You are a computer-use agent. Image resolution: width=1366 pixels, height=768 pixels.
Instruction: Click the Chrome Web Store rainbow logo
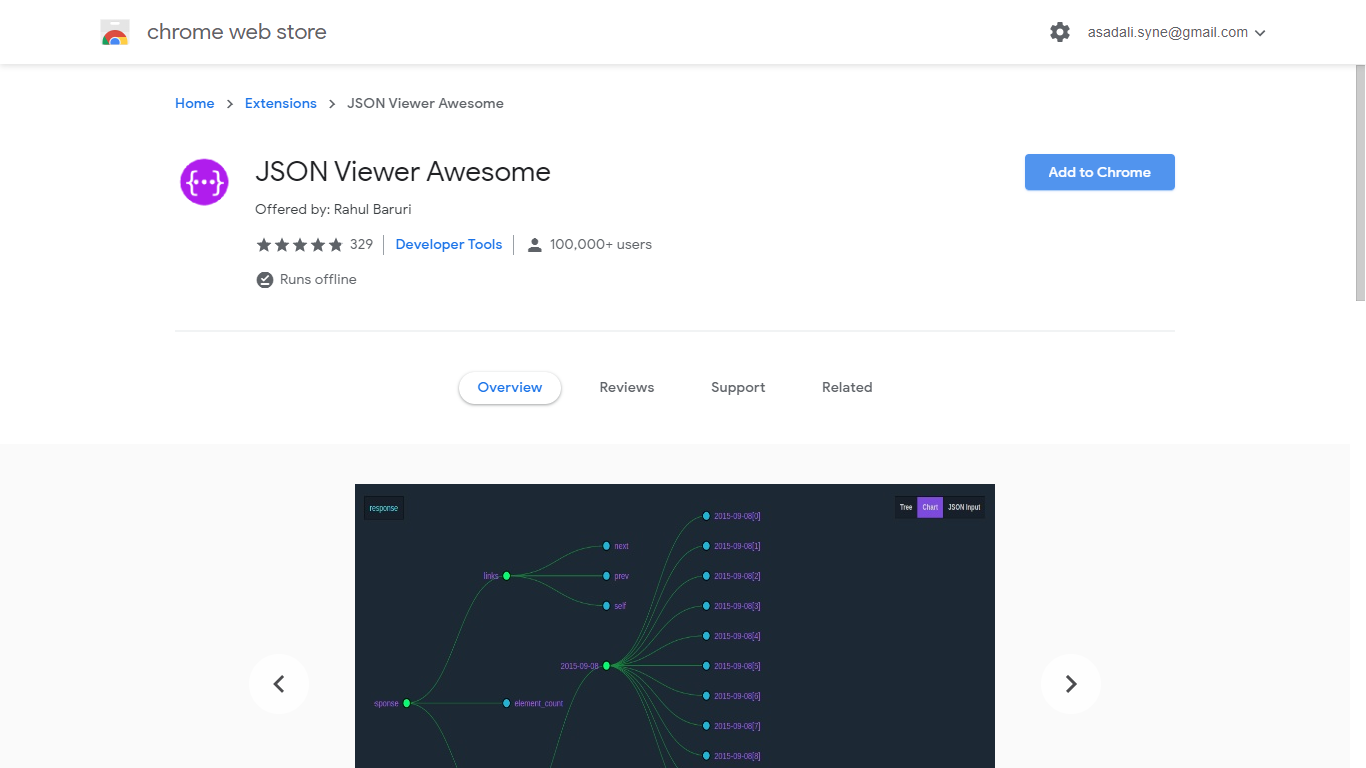[x=115, y=33]
